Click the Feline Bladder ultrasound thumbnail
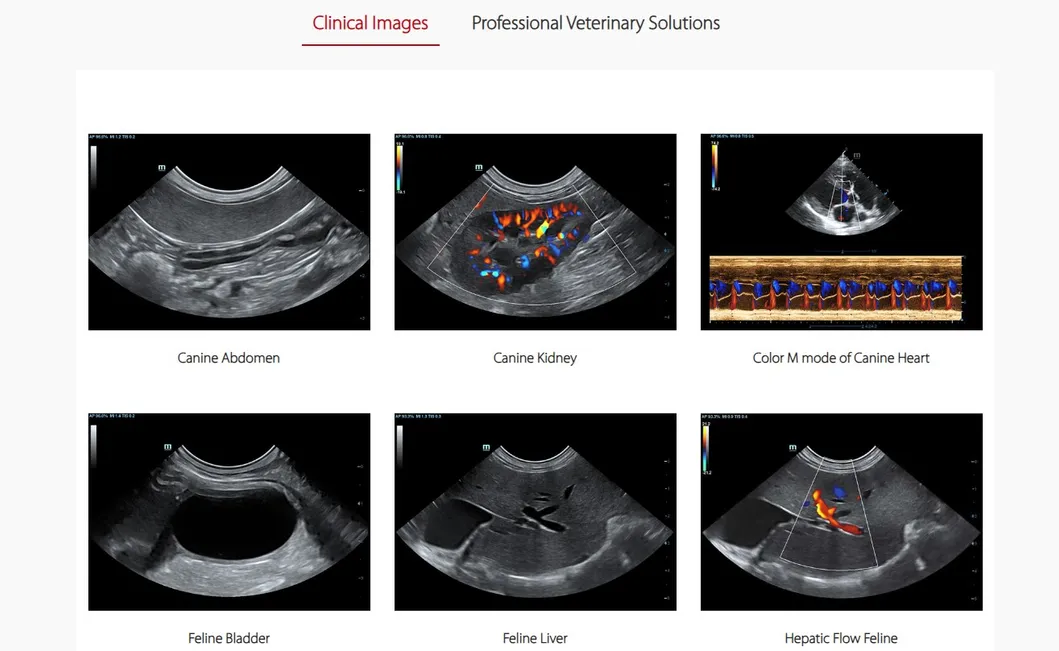Image resolution: width=1059 pixels, height=651 pixels. 229,511
